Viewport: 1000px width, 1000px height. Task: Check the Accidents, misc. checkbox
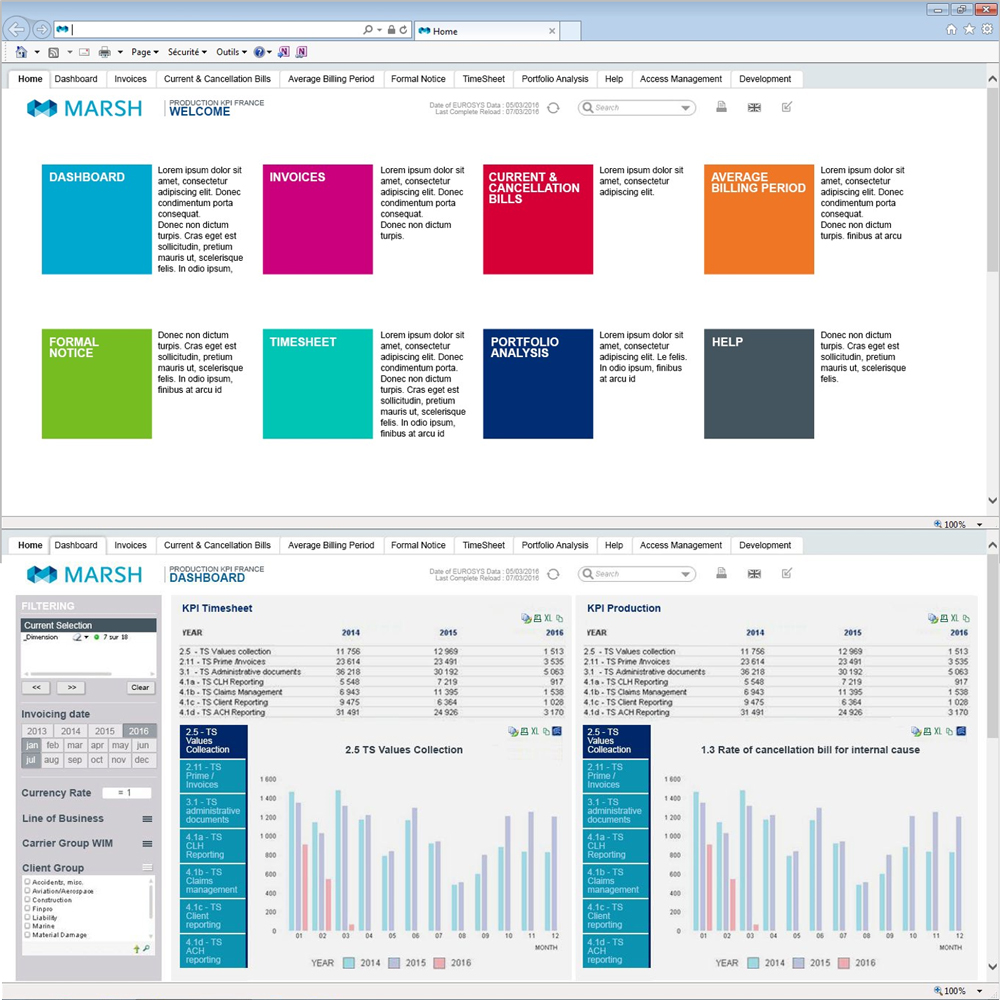pyautogui.click(x=27, y=882)
